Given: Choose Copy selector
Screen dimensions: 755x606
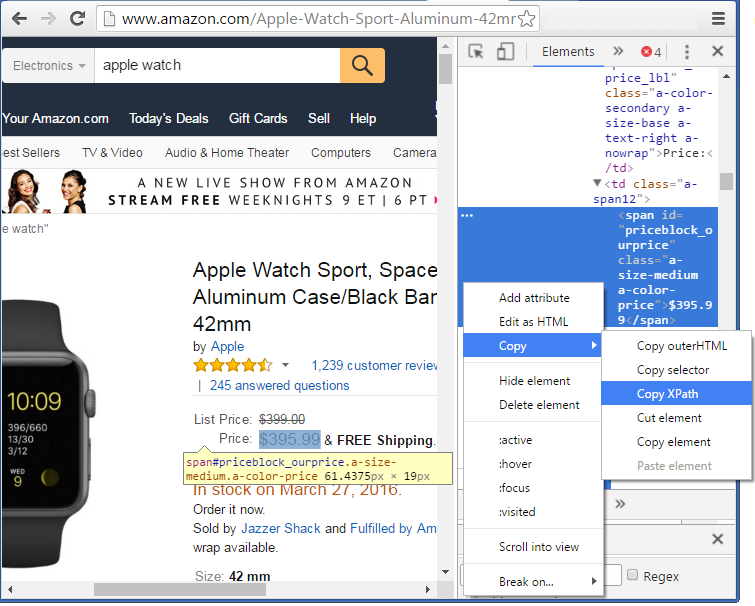Looking at the screenshot, I should pyautogui.click(x=676, y=370).
